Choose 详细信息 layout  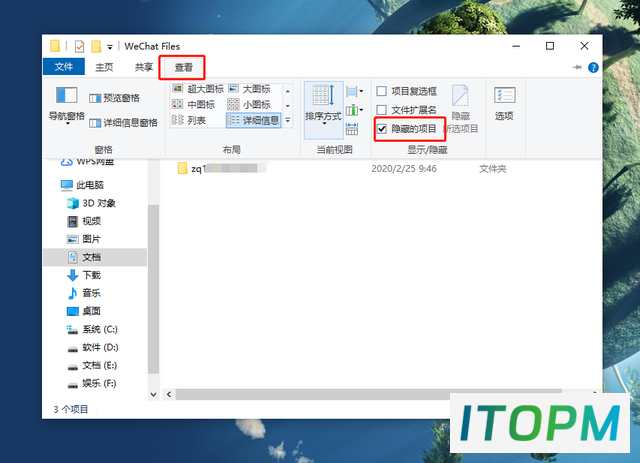[x=253, y=120]
